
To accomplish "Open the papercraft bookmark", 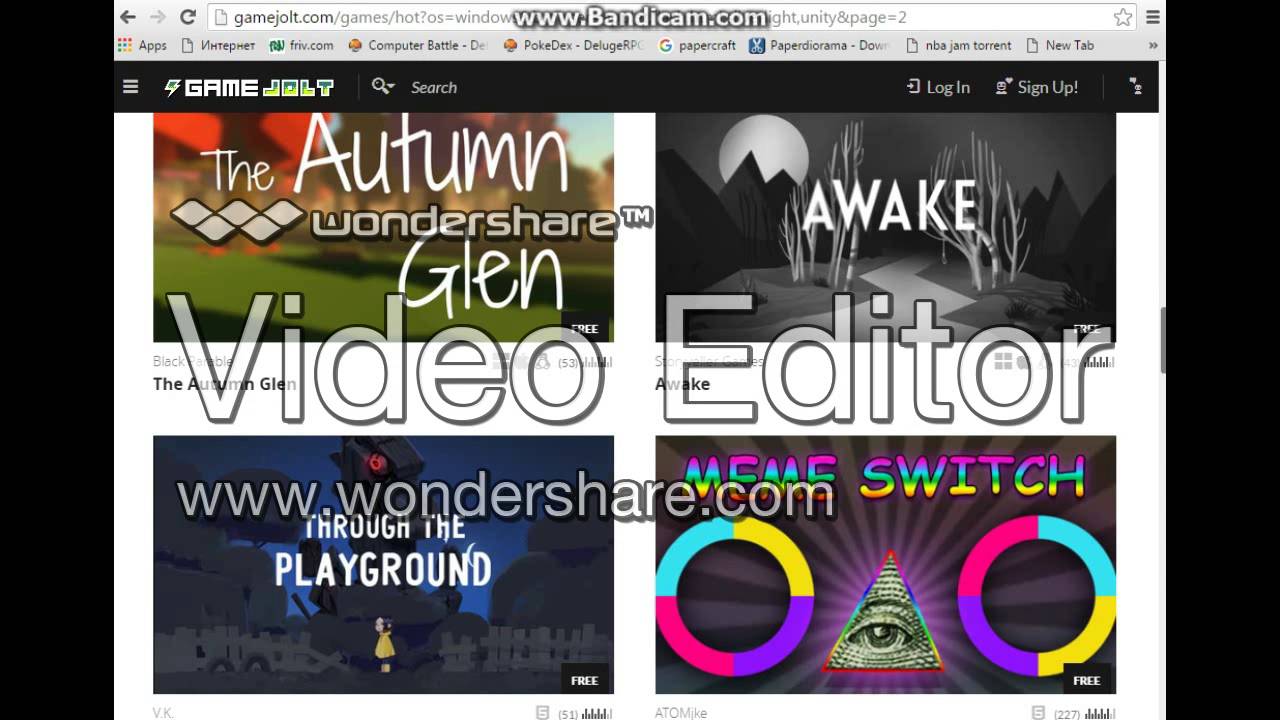I will (697, 45).
